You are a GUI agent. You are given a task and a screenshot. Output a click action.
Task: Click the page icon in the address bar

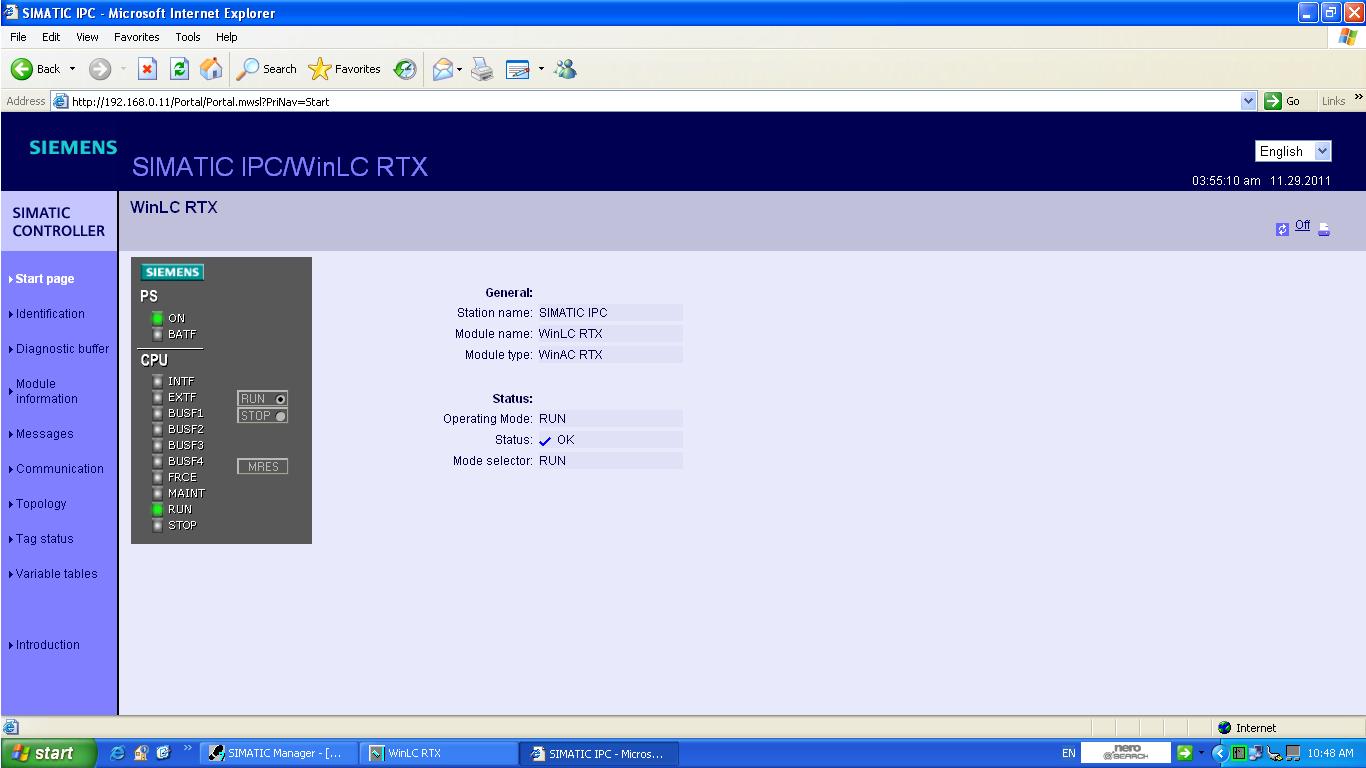point(60,101)
